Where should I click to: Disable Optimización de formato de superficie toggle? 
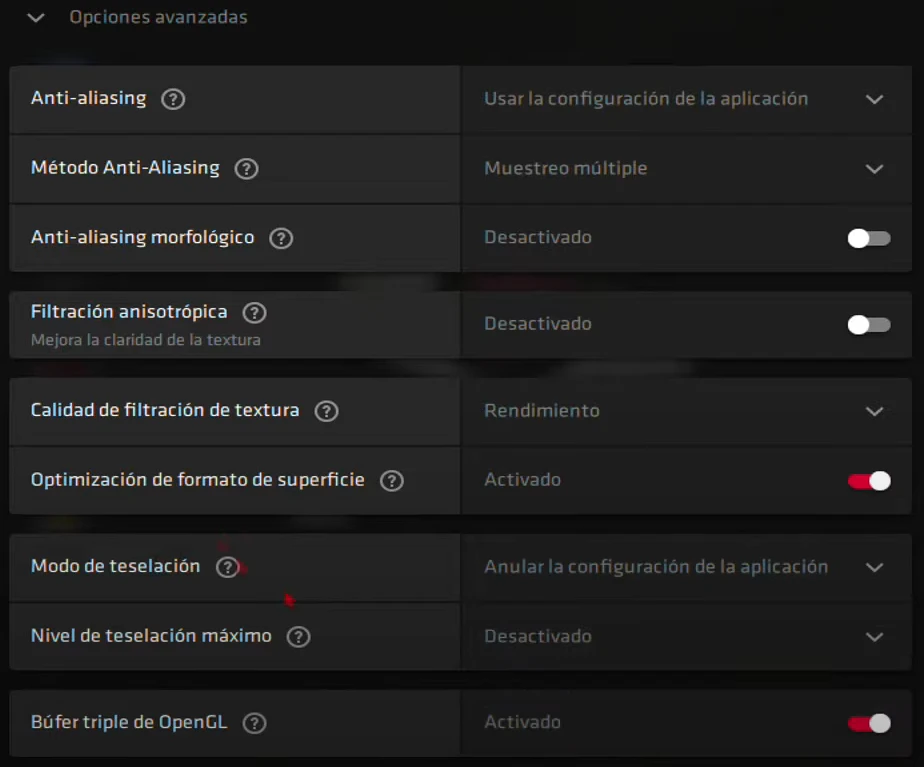[868, 481]
